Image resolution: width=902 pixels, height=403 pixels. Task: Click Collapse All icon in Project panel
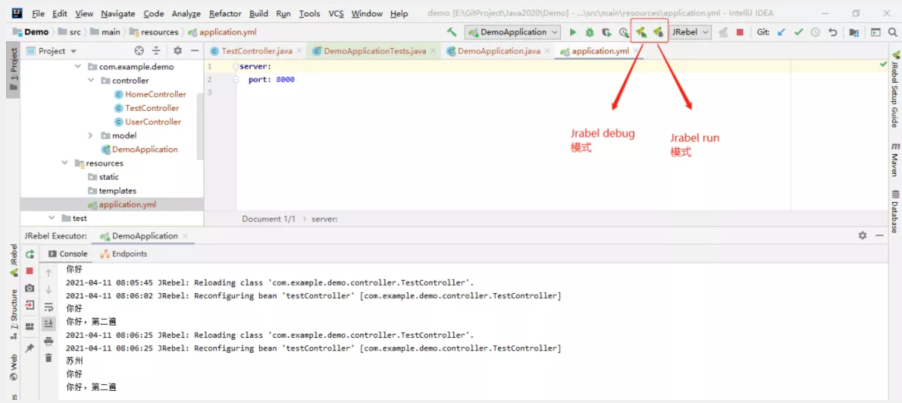(x=156, y=51)
